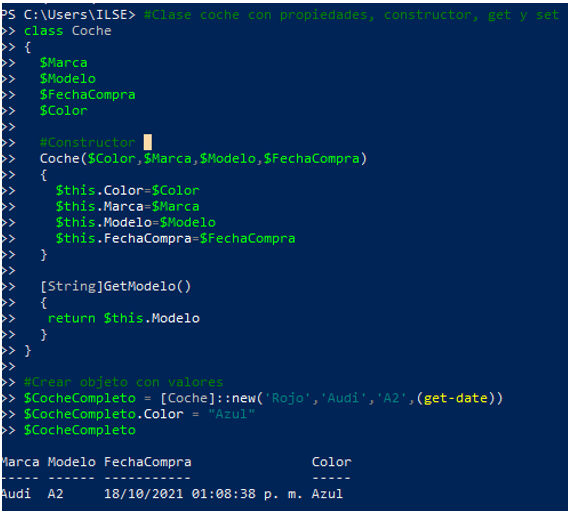The image size is (568, 511).
Task: Click the [String]GetModelo() method signature
Action: [x=116, y=286]
